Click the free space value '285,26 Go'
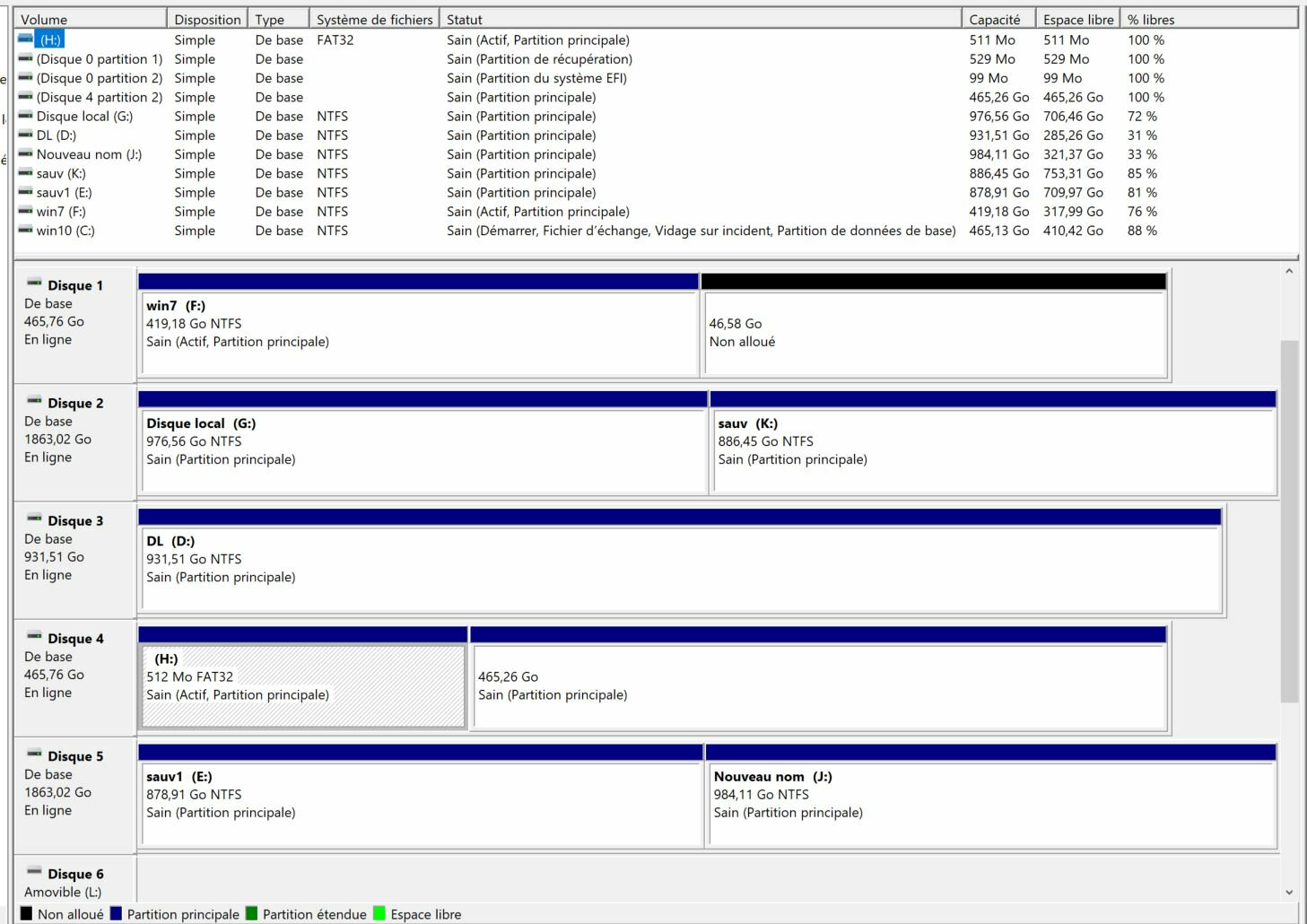This screenshot has width=1307, height=924. (x=1073, y=135)
